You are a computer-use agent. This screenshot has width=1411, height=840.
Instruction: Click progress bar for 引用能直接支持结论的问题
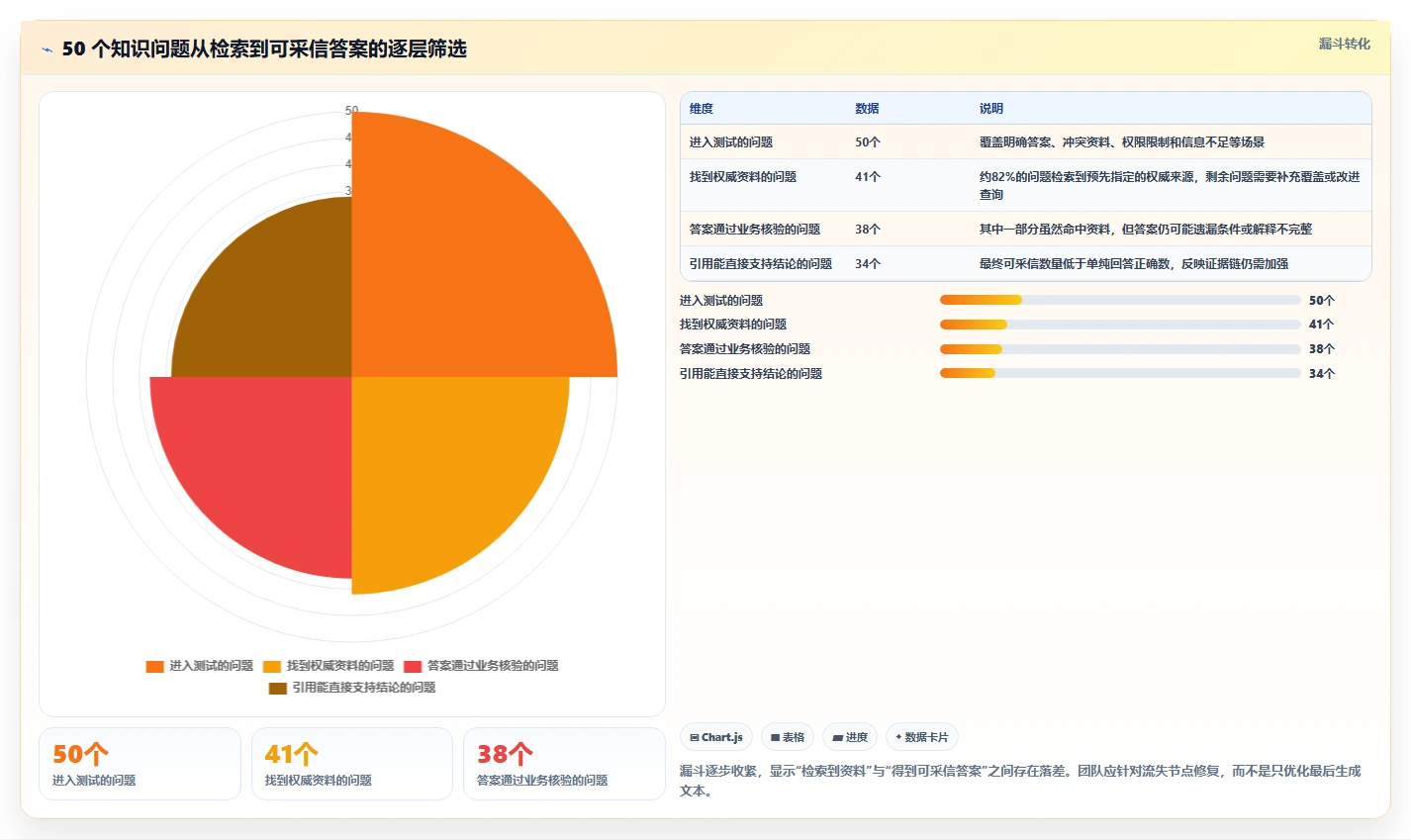tap(1120, 373)
